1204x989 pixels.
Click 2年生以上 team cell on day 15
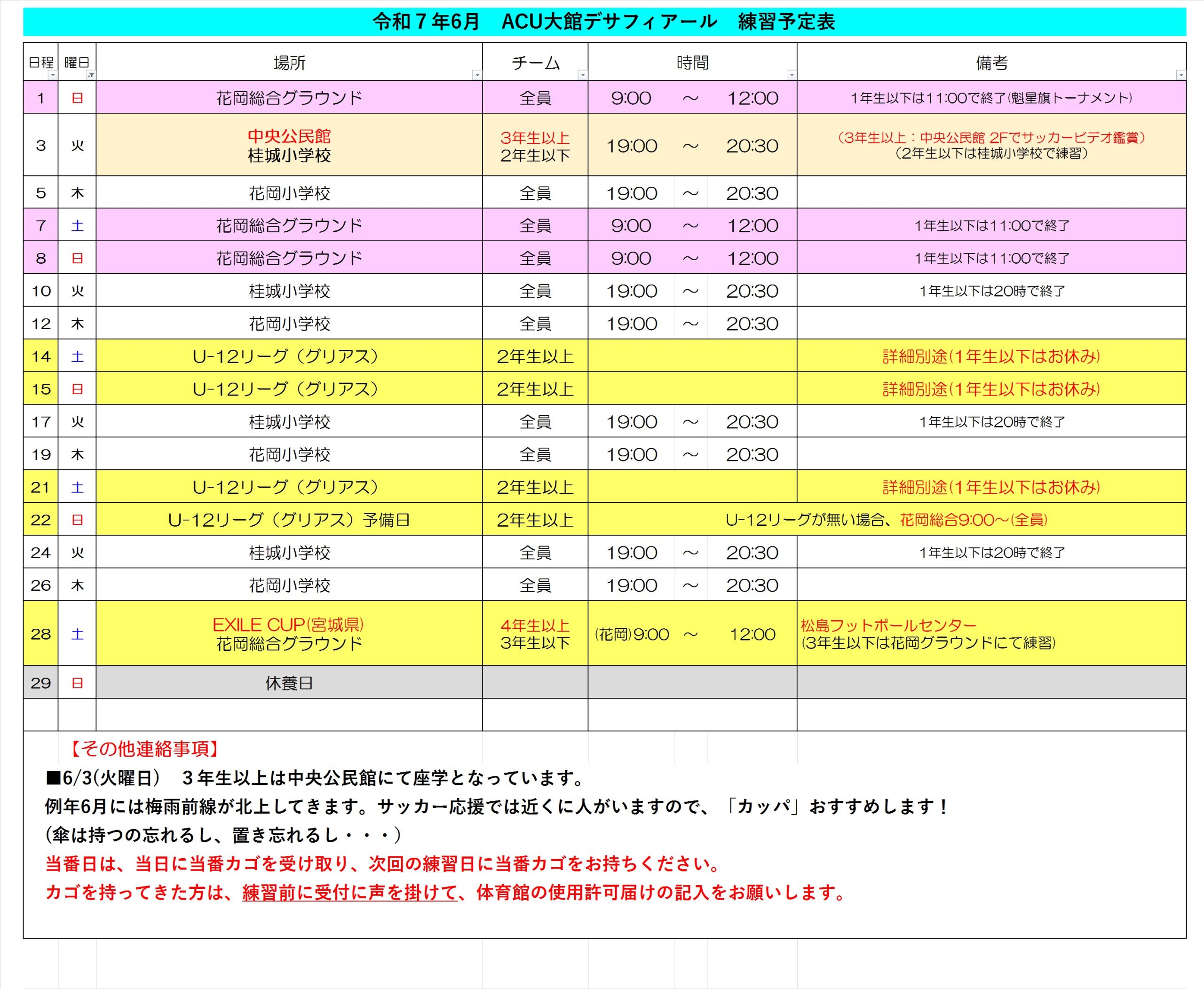click(x=535, y=389)
